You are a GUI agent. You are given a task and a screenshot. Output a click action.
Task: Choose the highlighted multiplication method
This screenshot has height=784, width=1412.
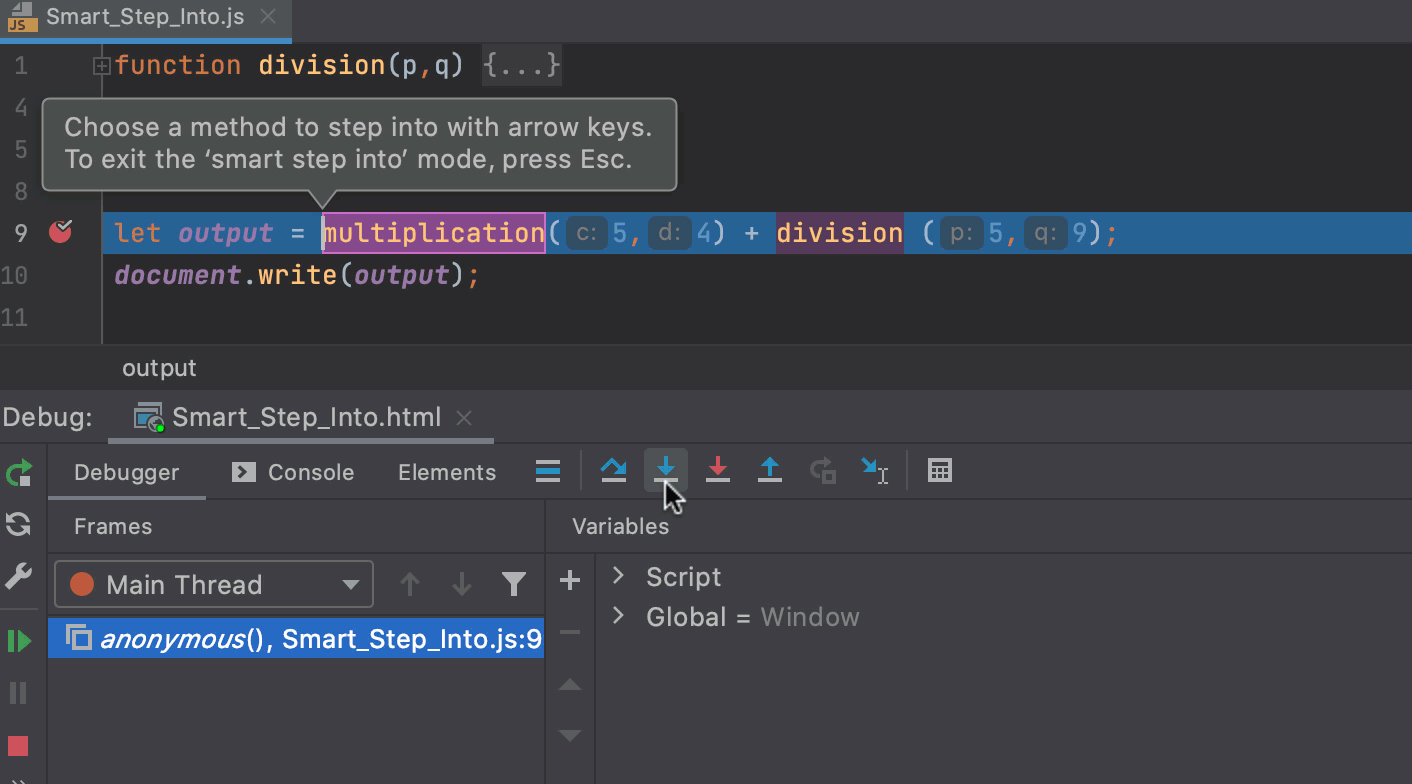pos(433,233)
